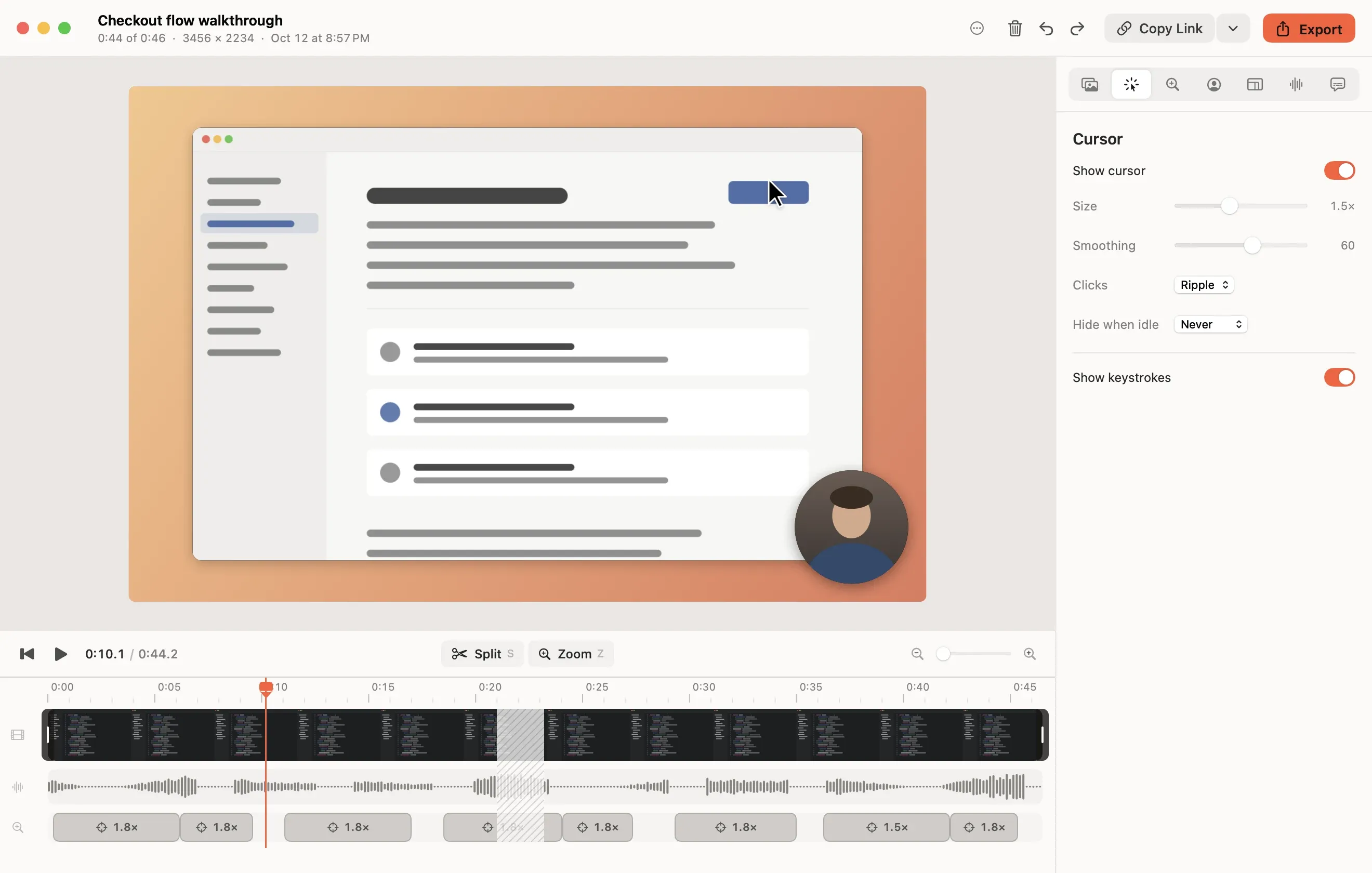The height and width of the screenshot is (873, 1372).
Task: Skip back to start of recording
Action: tap(27, 654)
